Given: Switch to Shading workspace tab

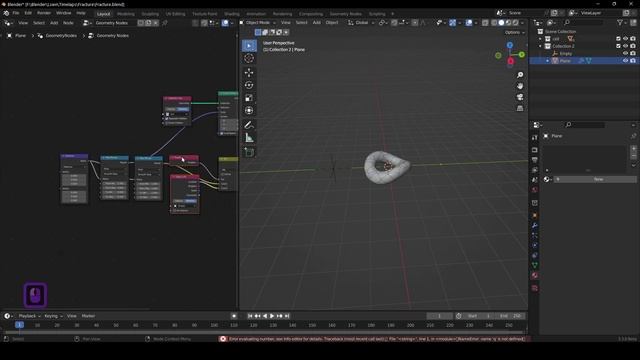Looking at the screenshot, I should (232, 14).
